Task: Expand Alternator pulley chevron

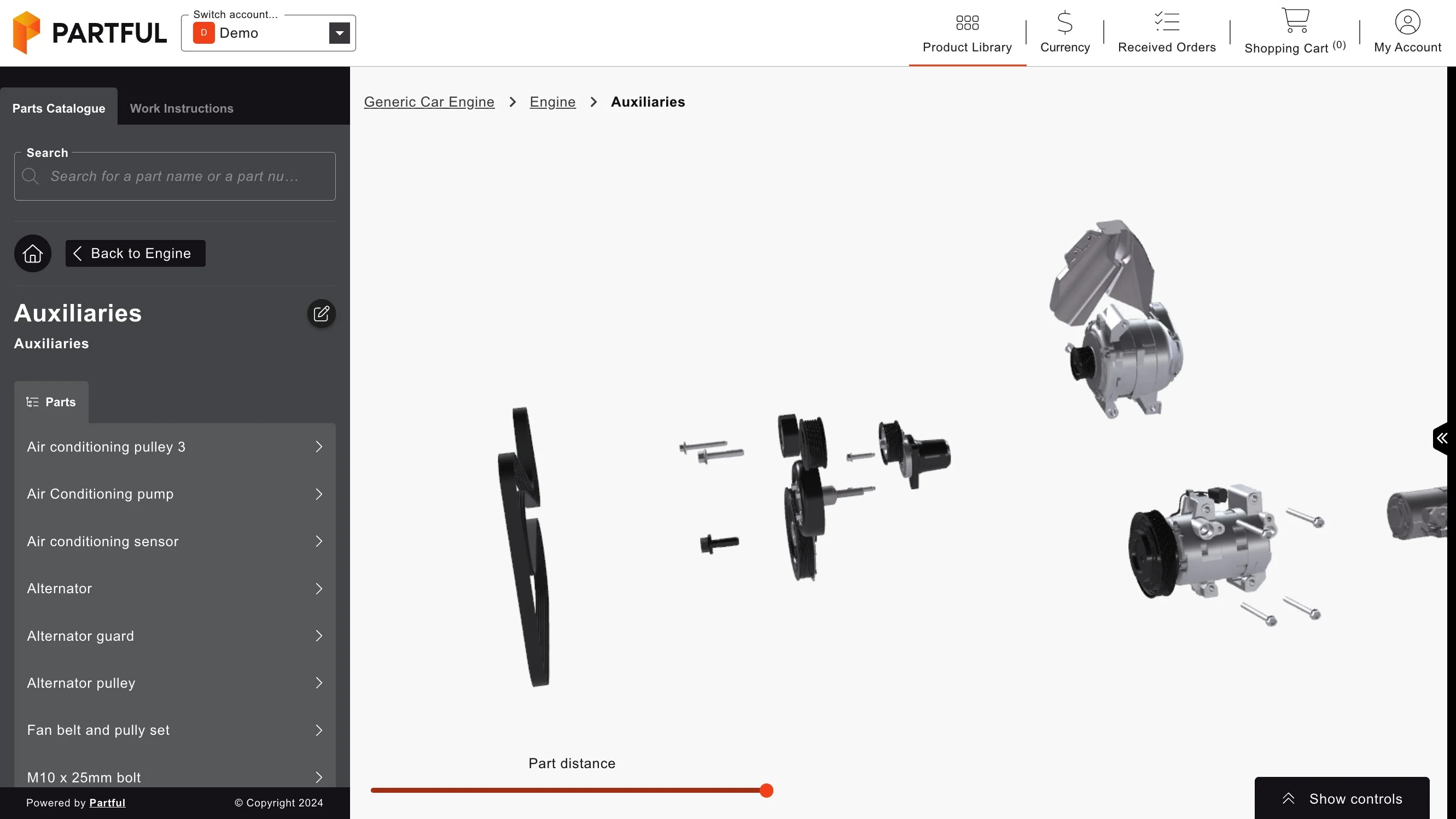Action: pyautogui.click(x=319, y=683)
